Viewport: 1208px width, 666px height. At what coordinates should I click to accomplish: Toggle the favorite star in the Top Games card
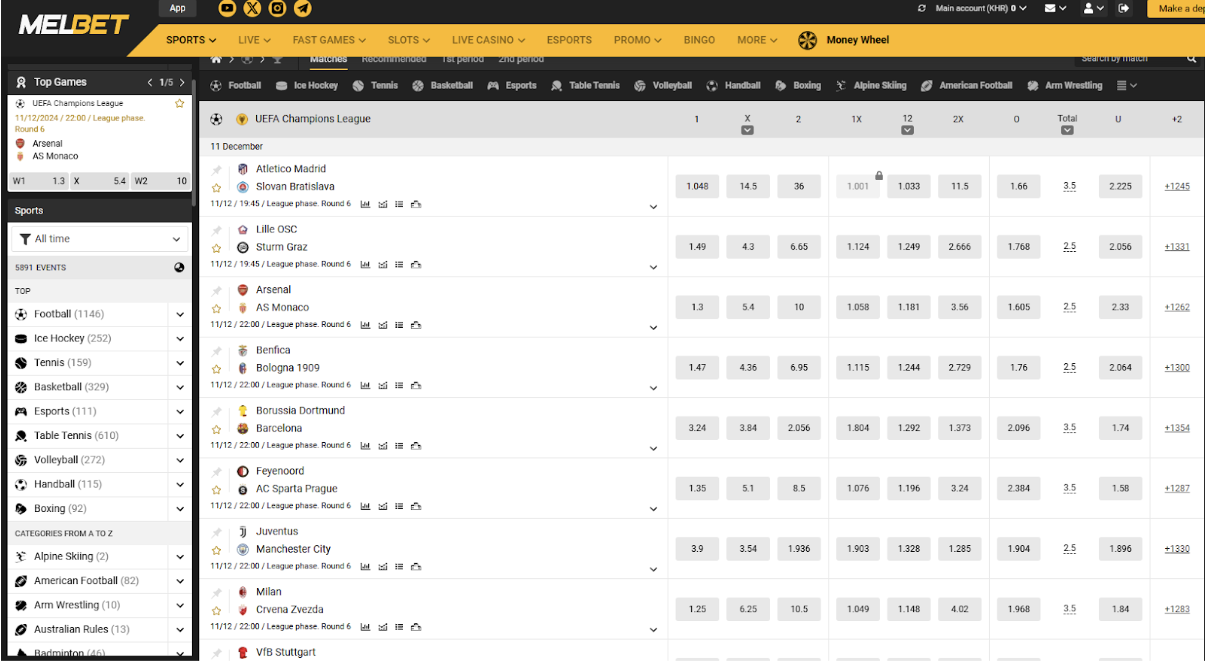(180, 103)
